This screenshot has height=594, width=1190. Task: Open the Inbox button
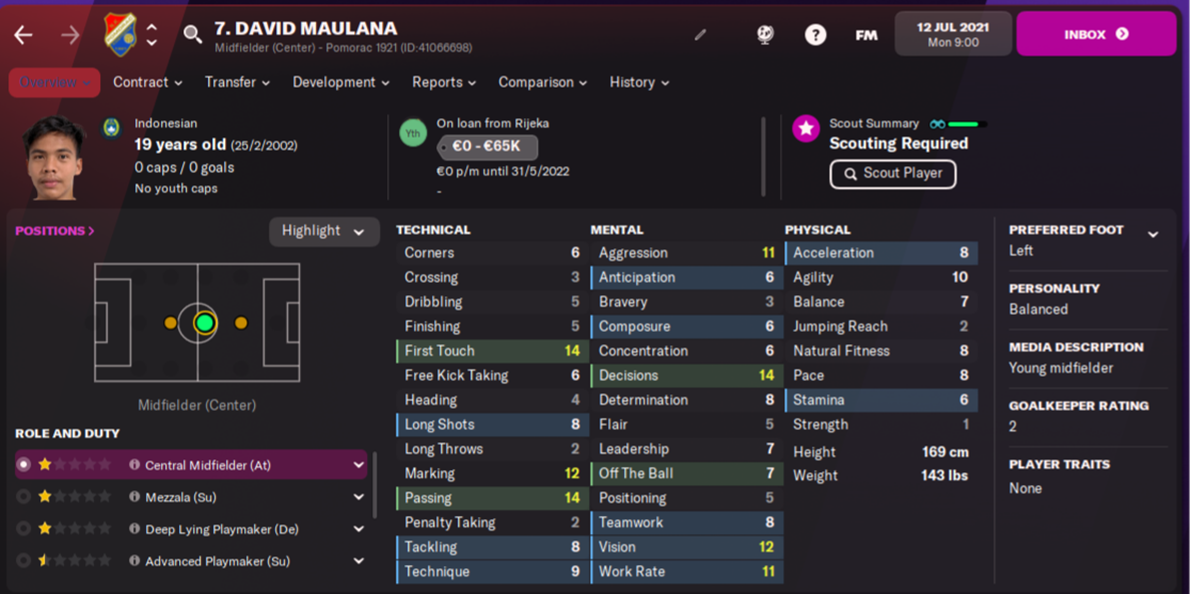[x=1096, y=34]
